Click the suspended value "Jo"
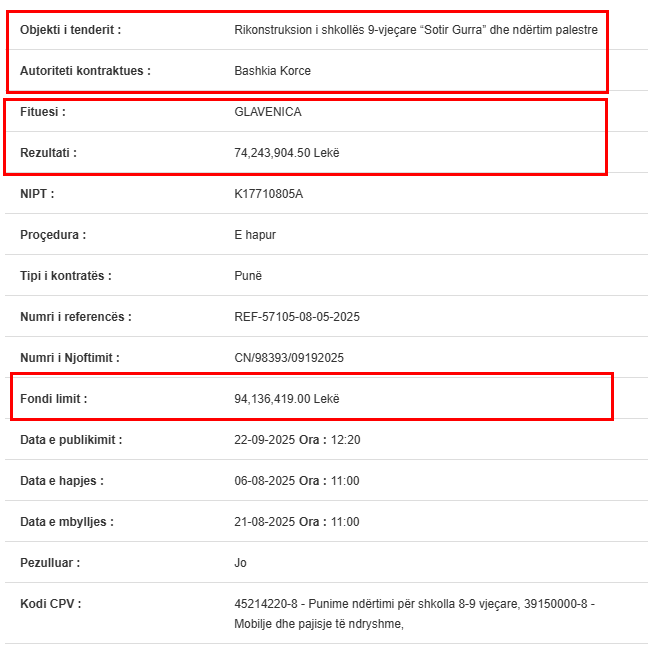 (x=240, y=563)
